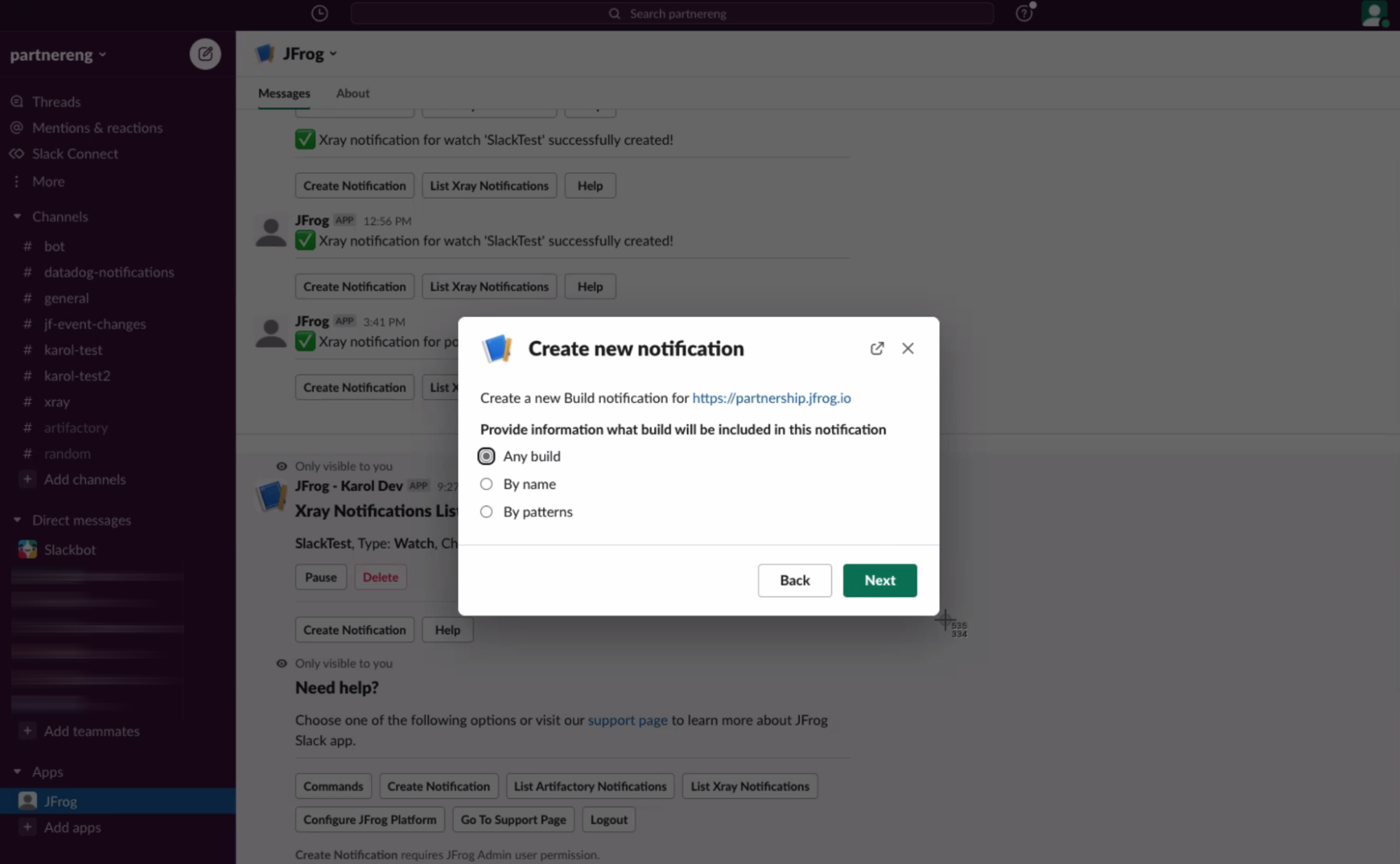Open Mentions & reactions in sidebar
The image size is (1400, 864).
[x=97, y=127]
